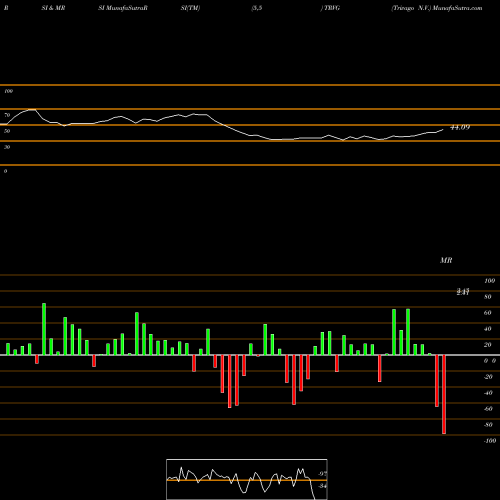Click the "100" label on the left RSI axis
The image size is (500, 500).
pos(8,91)
